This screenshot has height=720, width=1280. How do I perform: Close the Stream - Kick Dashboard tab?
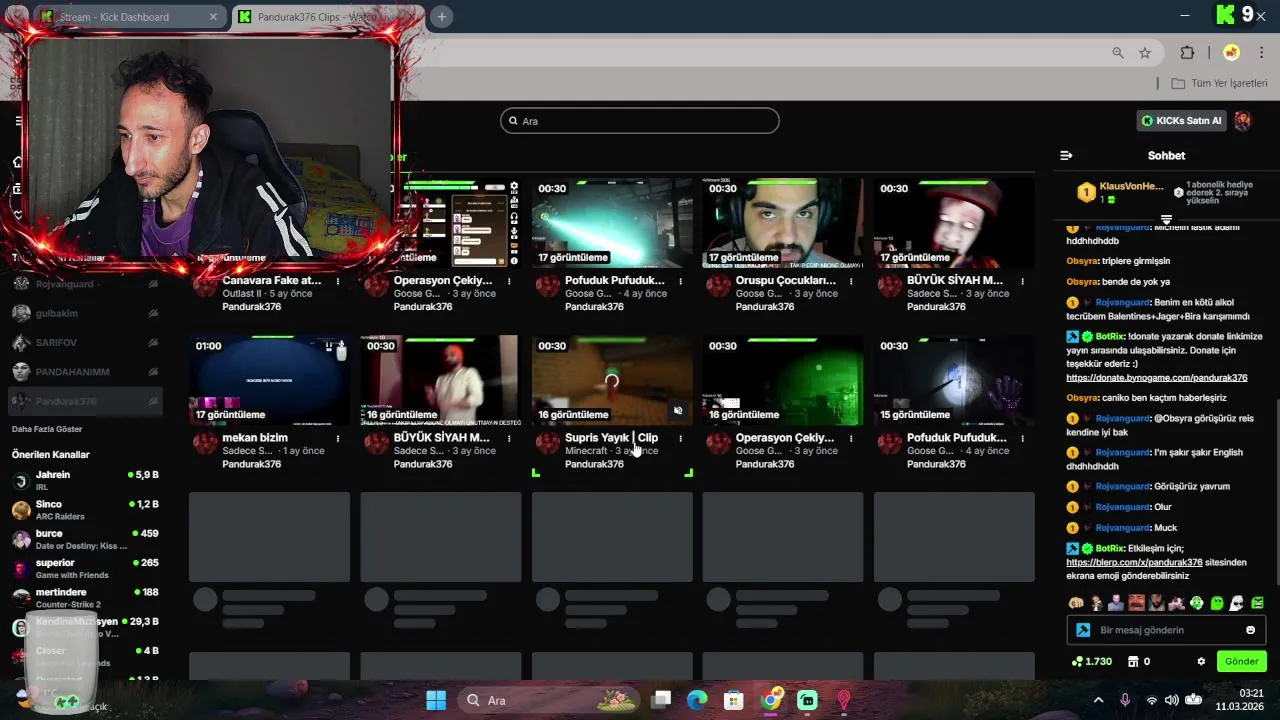tap(213, 17)
